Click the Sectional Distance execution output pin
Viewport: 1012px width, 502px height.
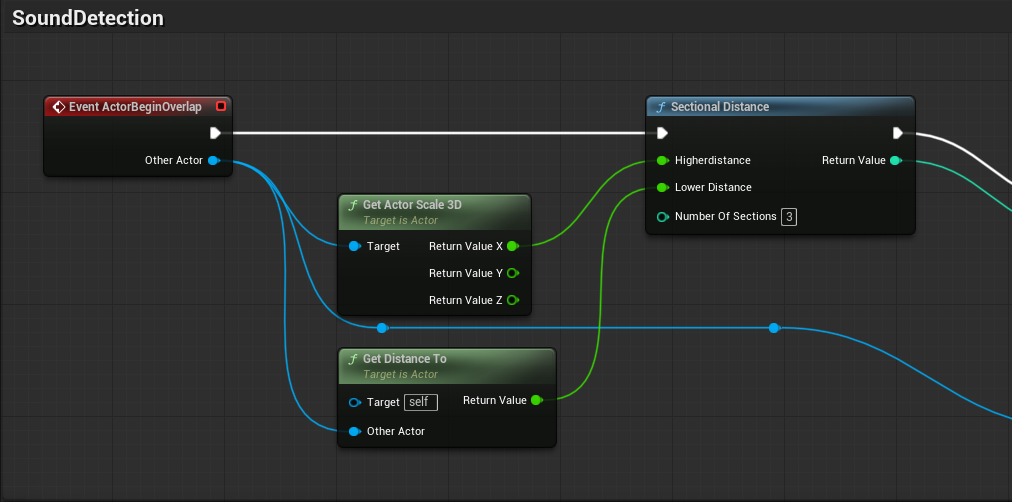click(x=897, y=133)
